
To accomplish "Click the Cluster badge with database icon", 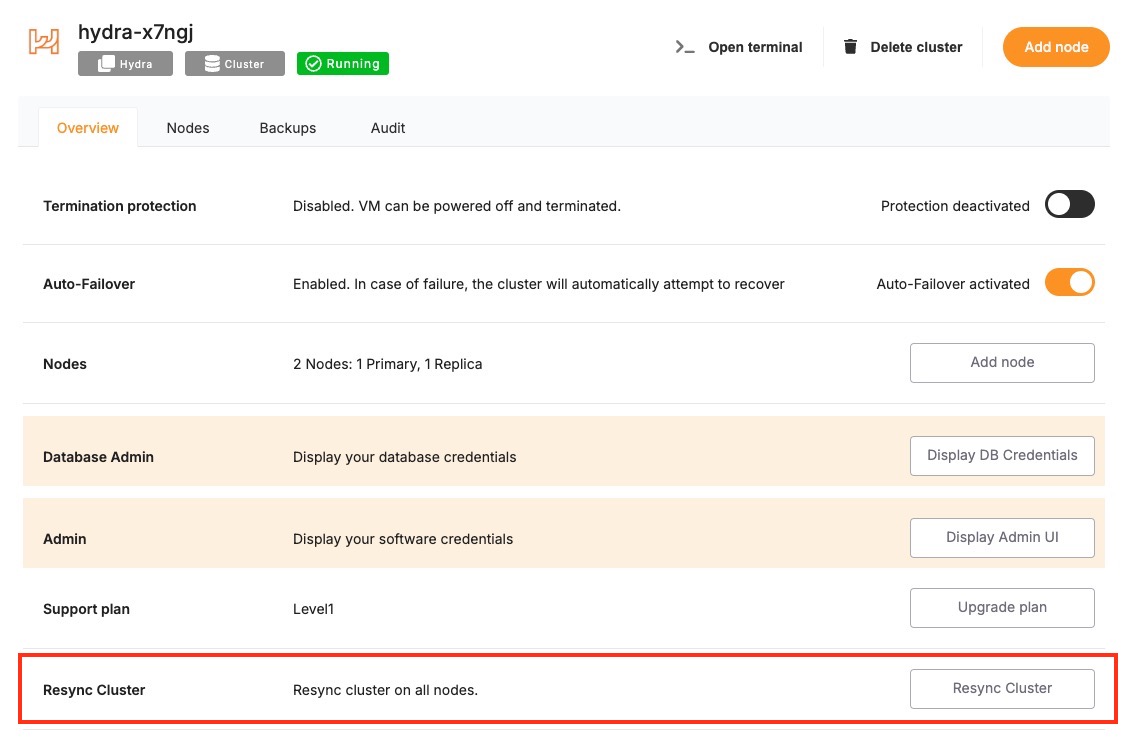I will pos(235,64).
